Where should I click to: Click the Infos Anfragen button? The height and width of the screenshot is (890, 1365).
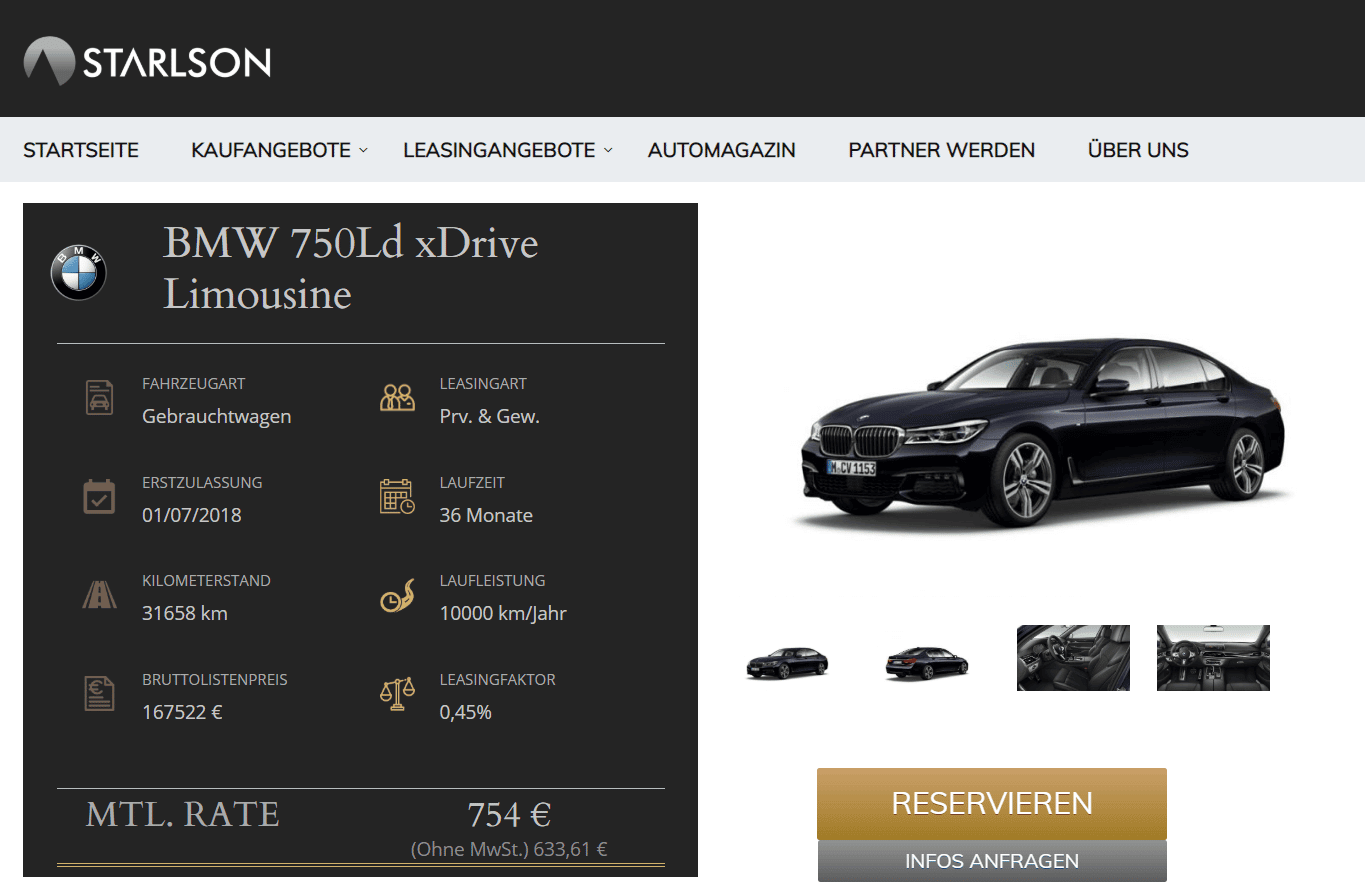point(992,861)
